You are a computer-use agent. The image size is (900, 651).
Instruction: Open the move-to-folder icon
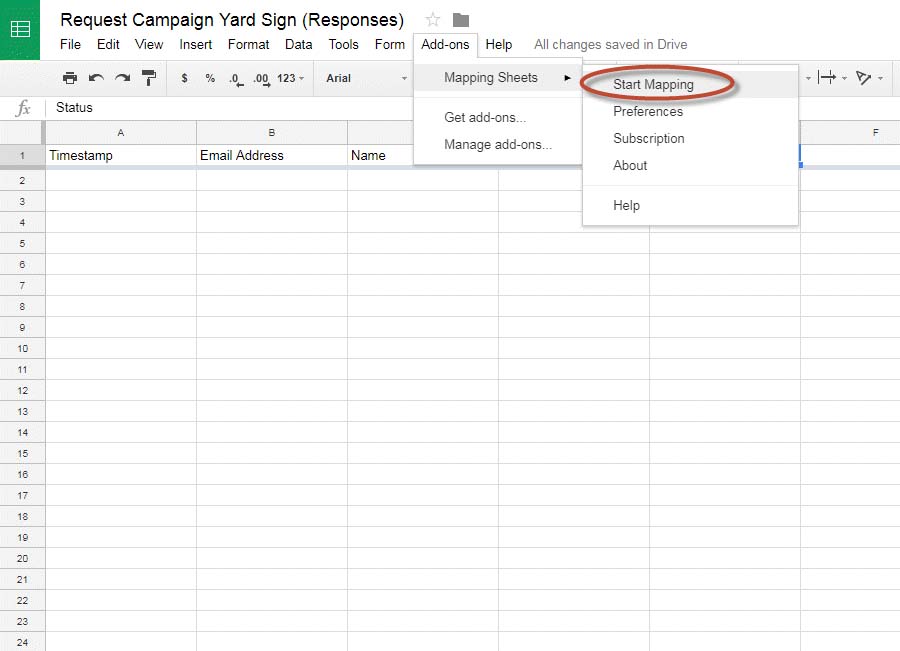(x=461, y=20)
